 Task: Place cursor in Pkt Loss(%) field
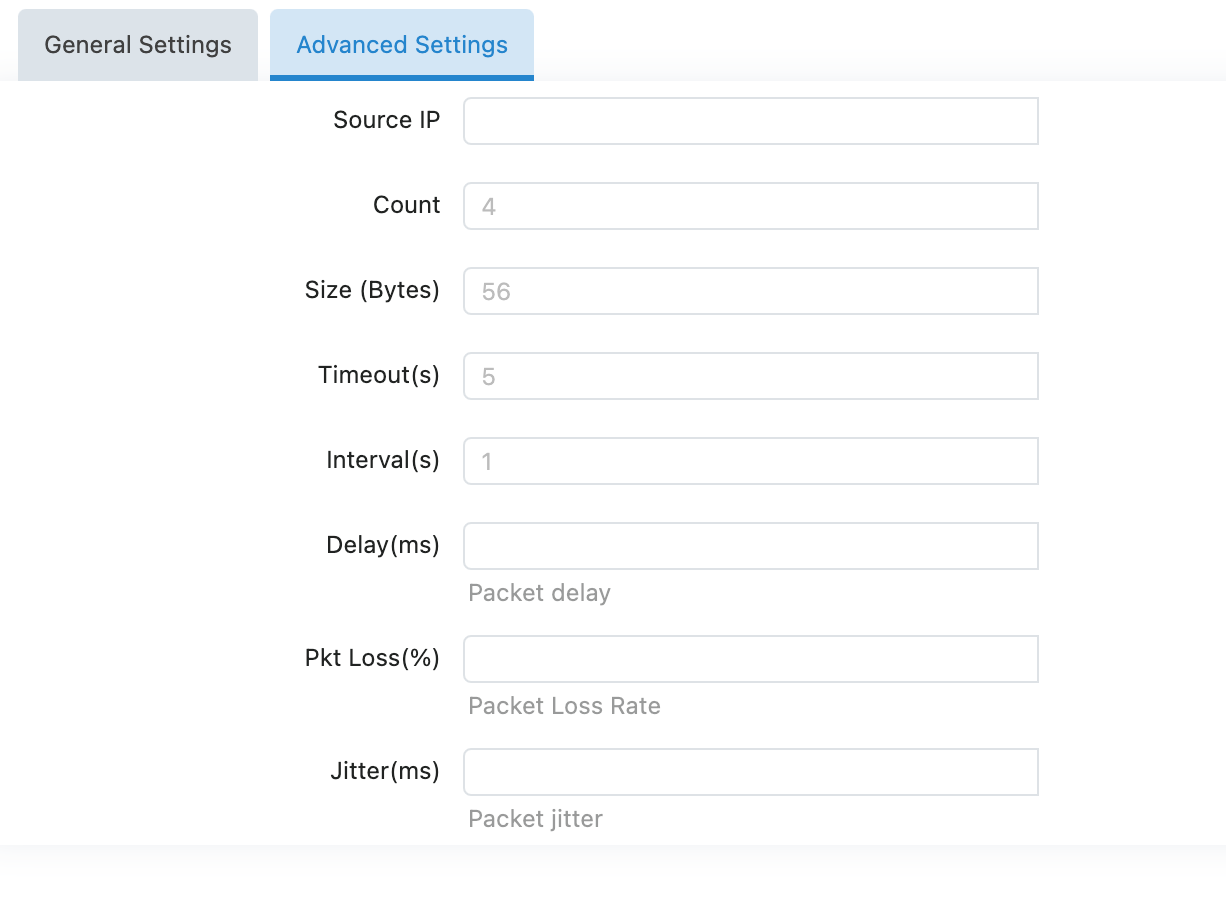(x=750, y=659)
